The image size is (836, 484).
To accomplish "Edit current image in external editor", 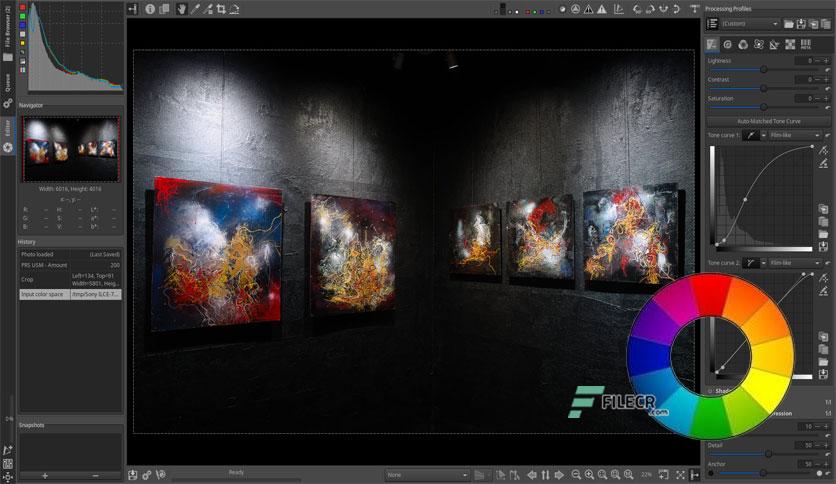I will point(160,474).
